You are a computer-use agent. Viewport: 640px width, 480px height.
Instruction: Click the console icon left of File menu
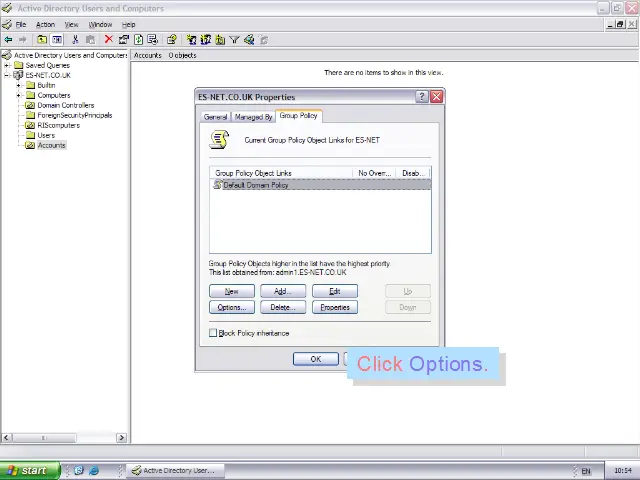[x=7, y=24]
